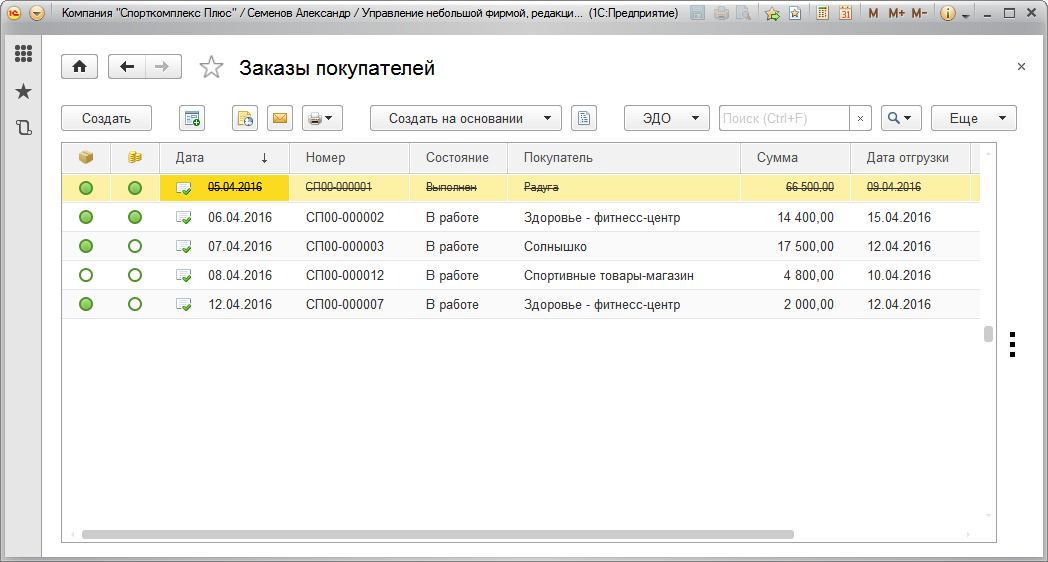This screenshot has height=562, width=1048.
Task: Click shipment status circle for order СП00-000012
Action: click(x=86, y=275)
